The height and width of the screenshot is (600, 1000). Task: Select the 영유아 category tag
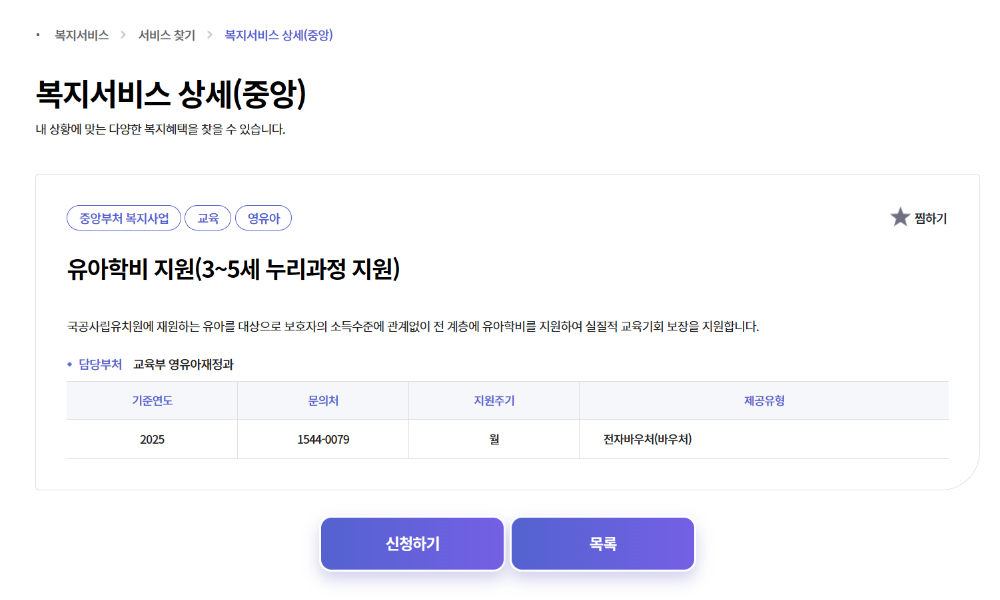[x=265, y=218]
